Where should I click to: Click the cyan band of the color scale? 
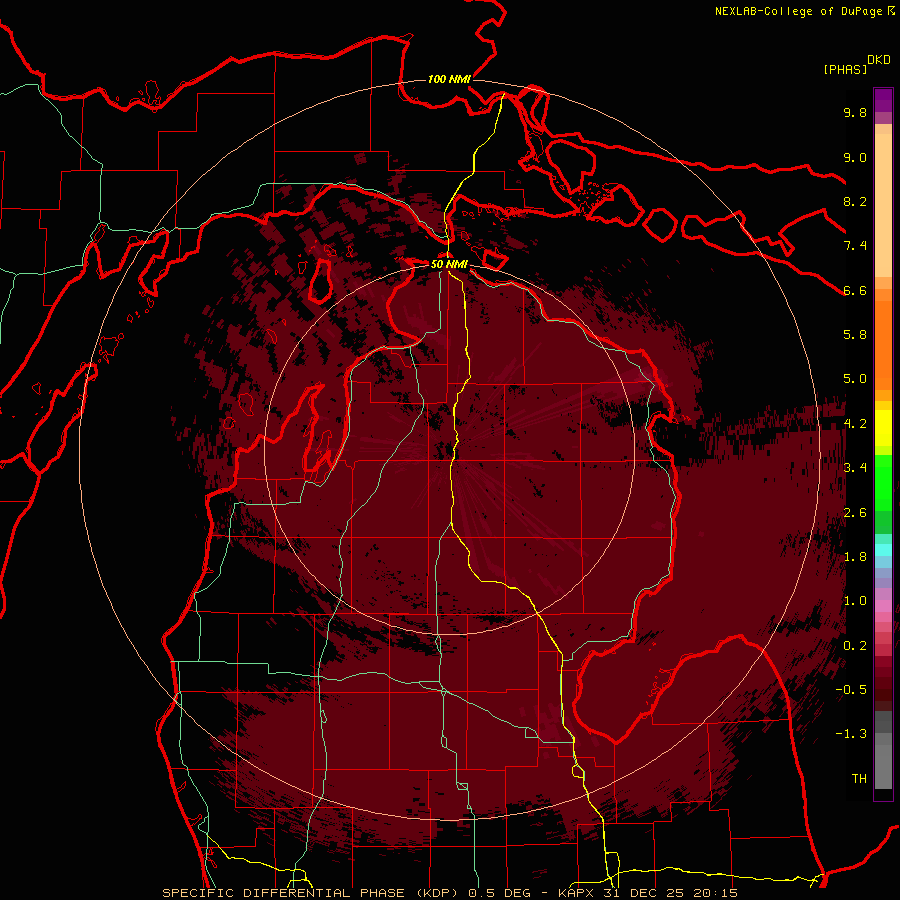click(x=883, y=550)
